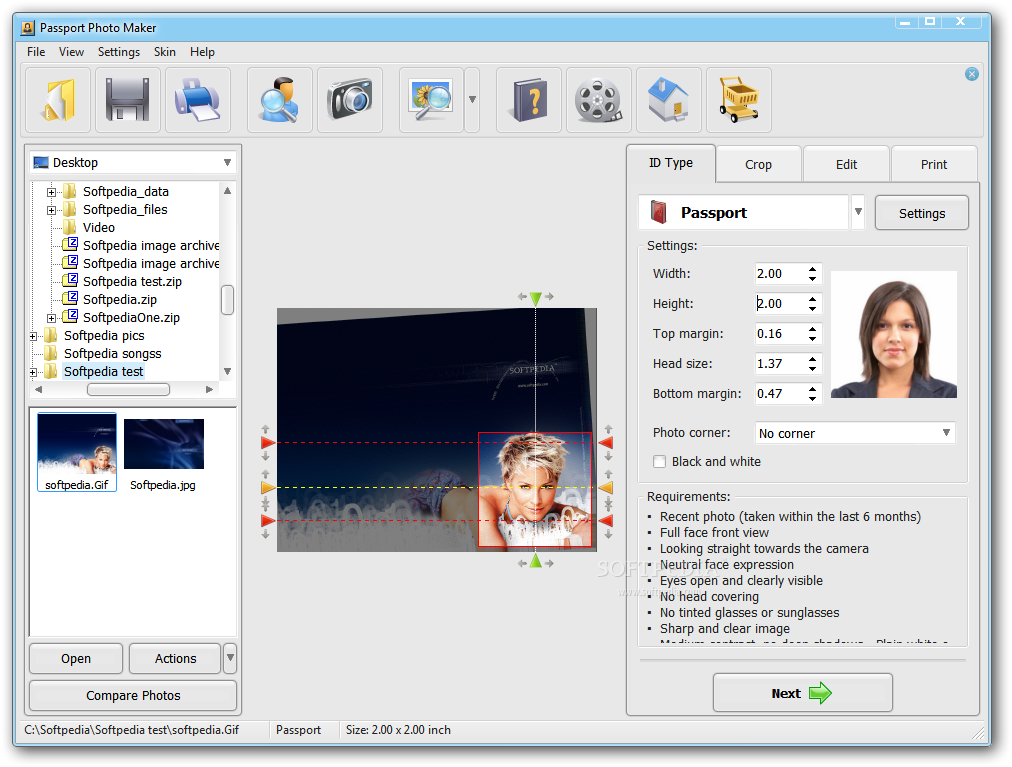Click the folder tree vertical scrollbar thumb

[227, 300]
